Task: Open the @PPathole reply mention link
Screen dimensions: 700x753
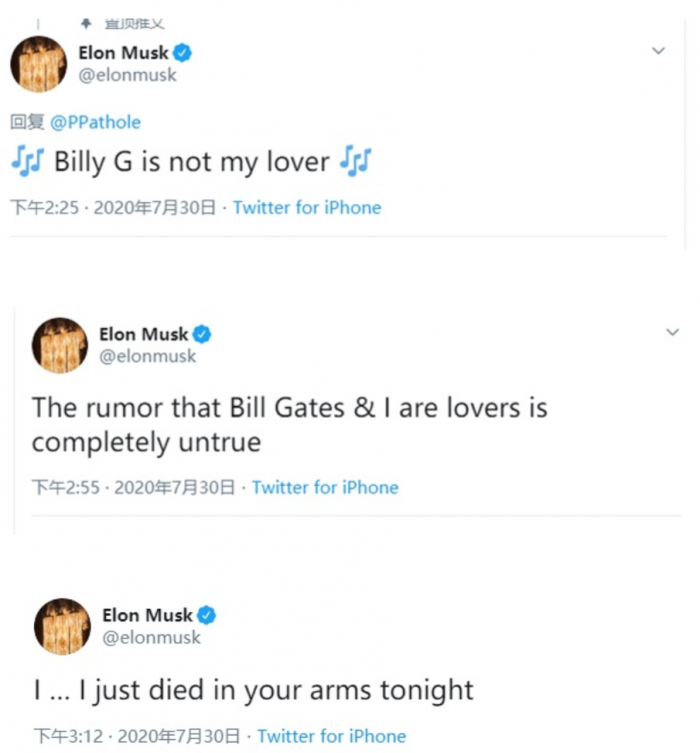Action: [x=95, y=122]
